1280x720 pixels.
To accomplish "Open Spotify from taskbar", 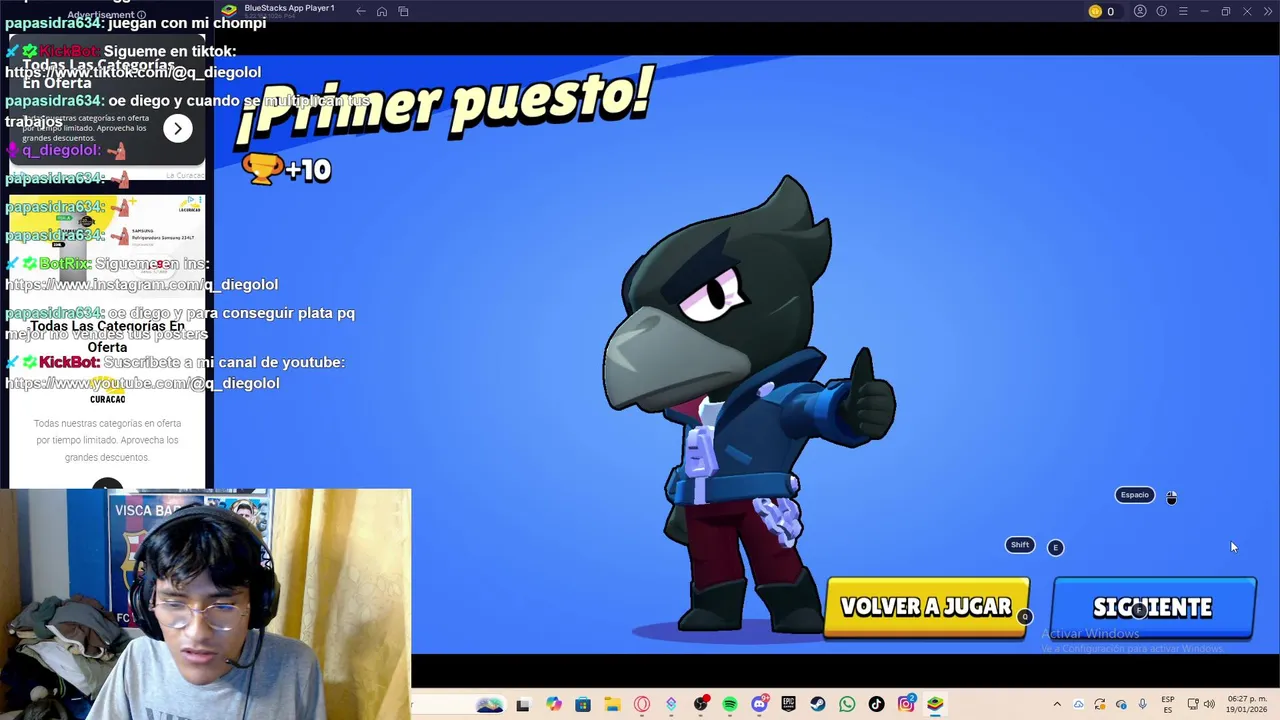I will click(x=730, y=705).
